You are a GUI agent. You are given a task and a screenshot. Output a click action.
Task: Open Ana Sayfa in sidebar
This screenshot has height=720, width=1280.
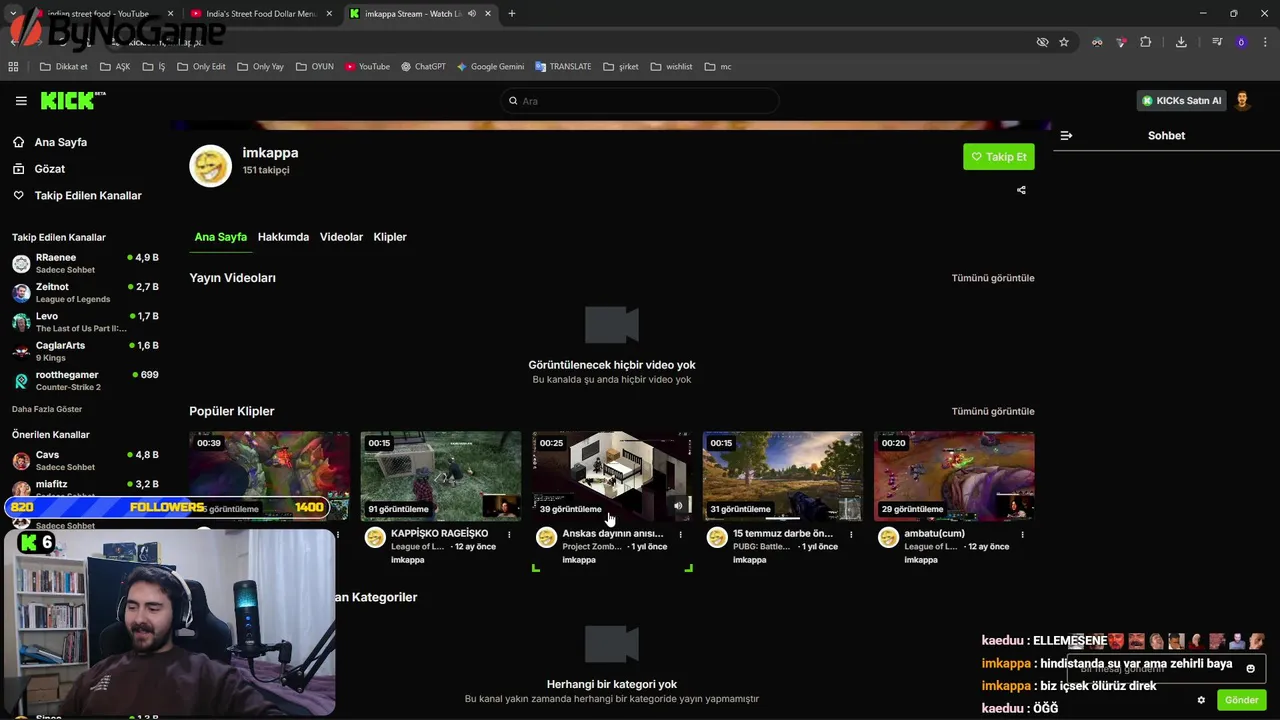pyautogui.click(x=61, y=142)
